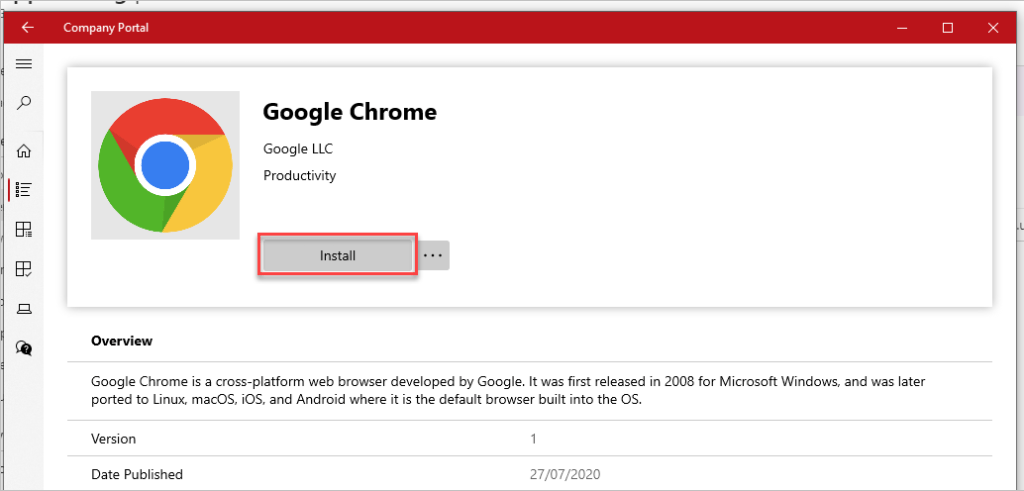Maximize the Company Portal window

pyautogui.click(x=948, y=27)
